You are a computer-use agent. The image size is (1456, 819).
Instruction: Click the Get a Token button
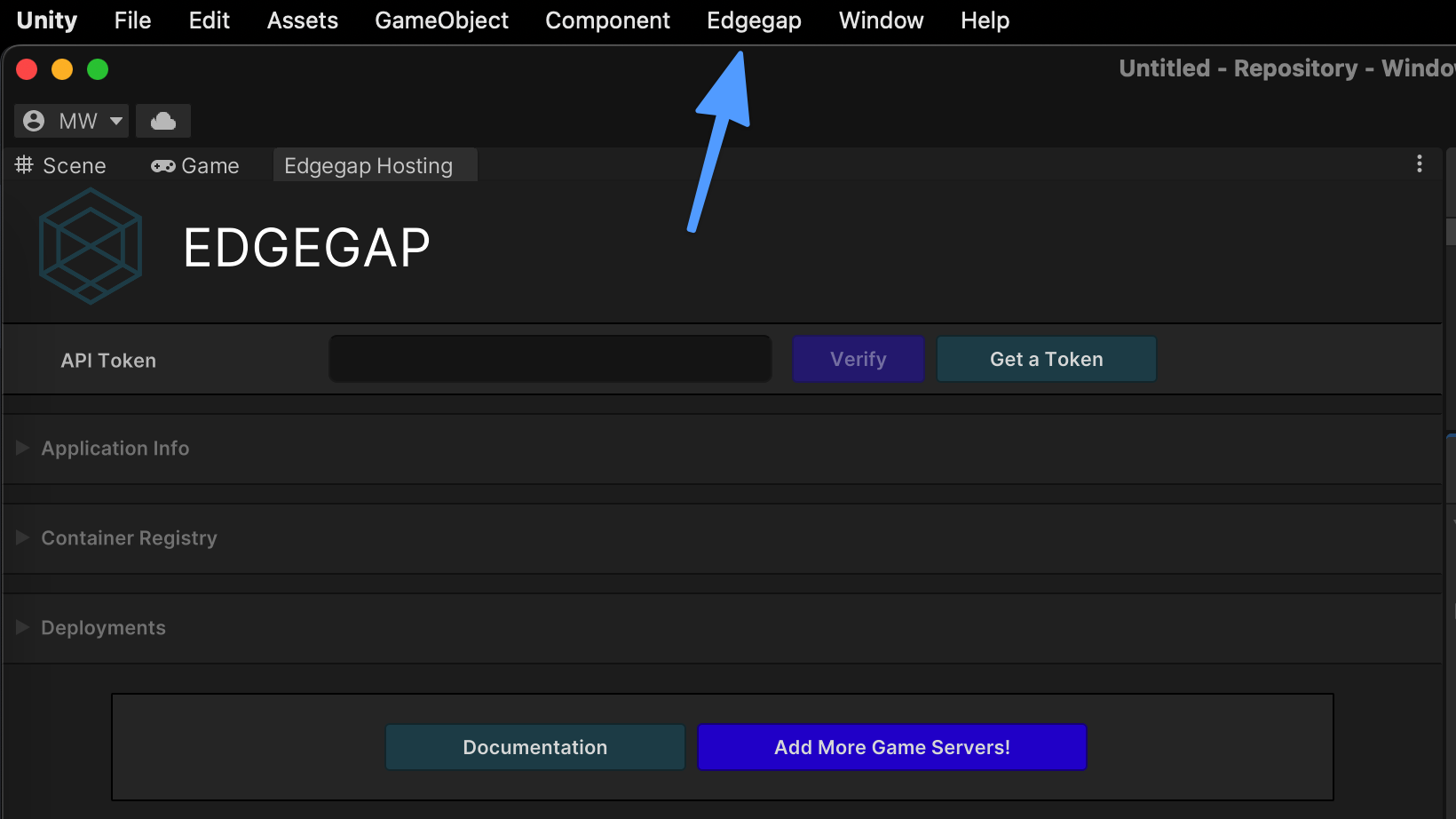coord(1046,360)
